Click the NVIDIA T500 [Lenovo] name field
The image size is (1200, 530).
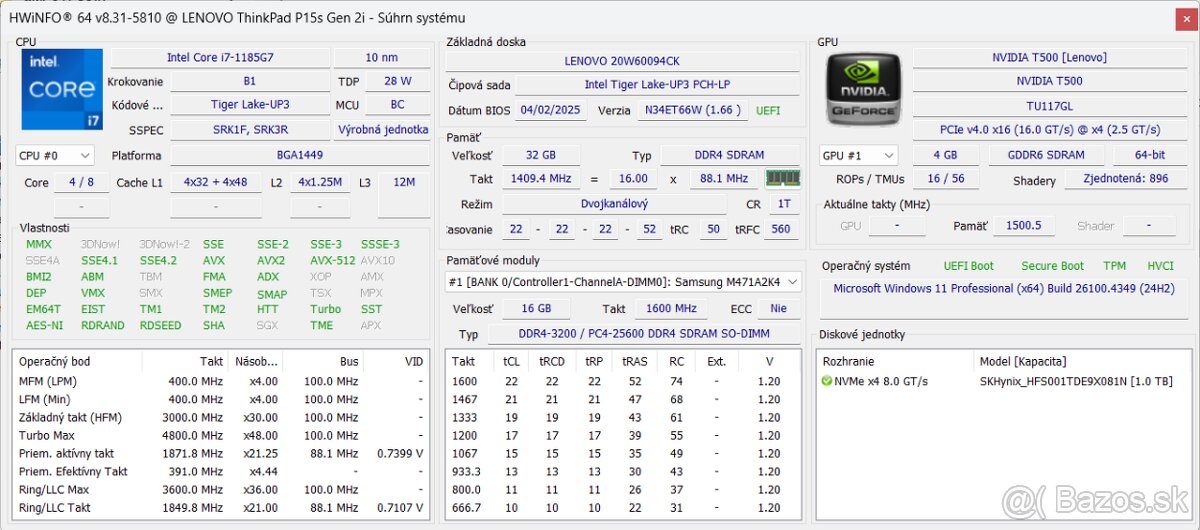coord(1049,58)
